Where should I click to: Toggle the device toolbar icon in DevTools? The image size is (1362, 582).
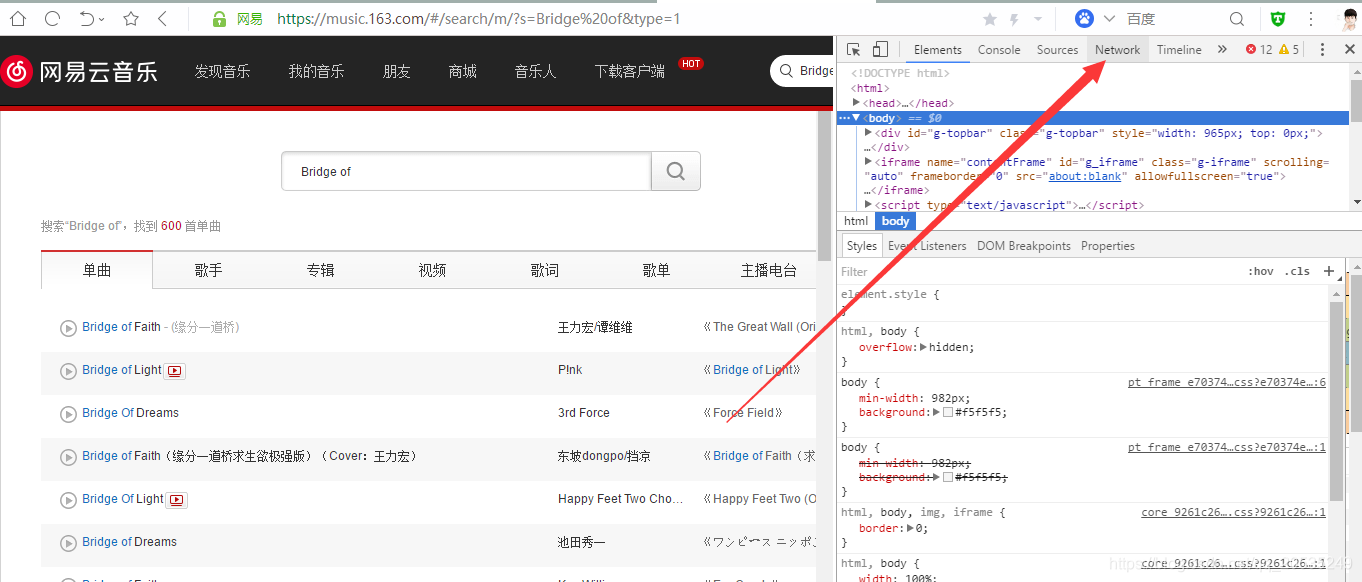point(880,50)
